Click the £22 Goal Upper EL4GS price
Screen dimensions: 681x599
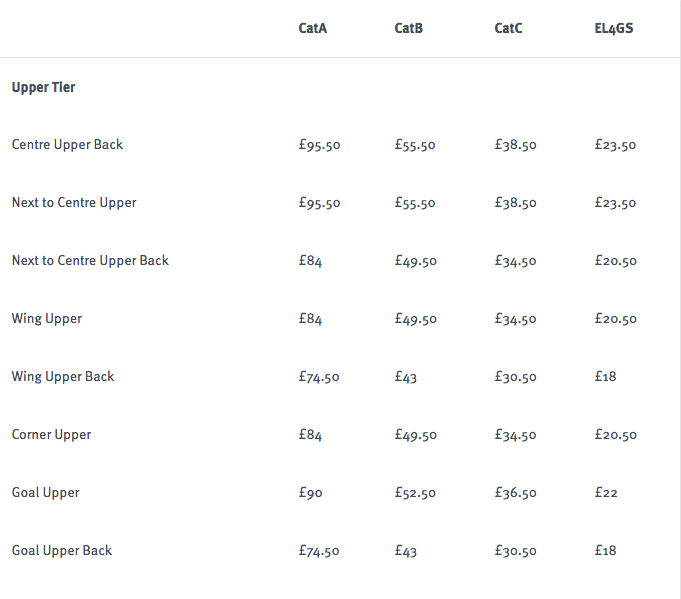click(x=606, y=493)
